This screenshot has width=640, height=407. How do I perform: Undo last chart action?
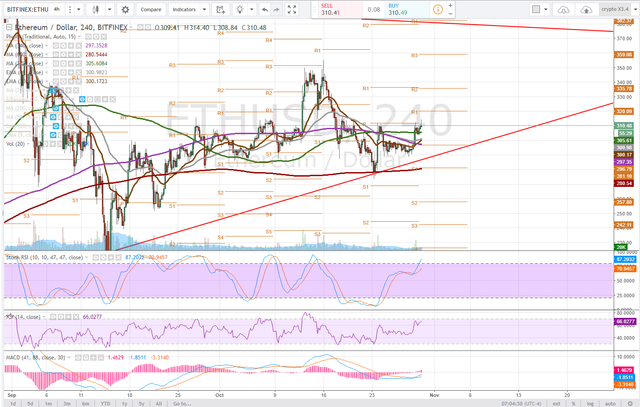[265, 9]
